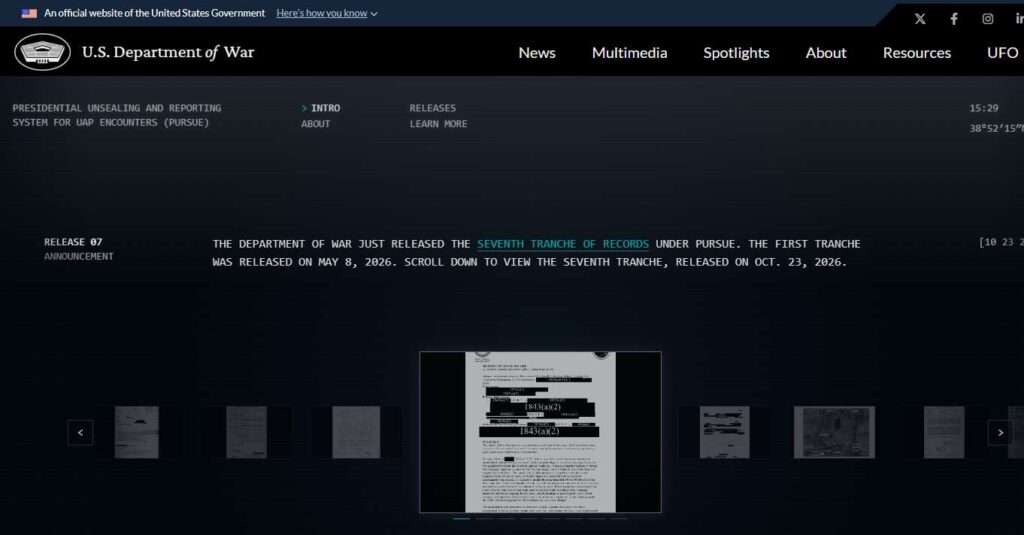Open the Multimedia menu
This screenshot has width=1024, height=535.
coord(630,53)
